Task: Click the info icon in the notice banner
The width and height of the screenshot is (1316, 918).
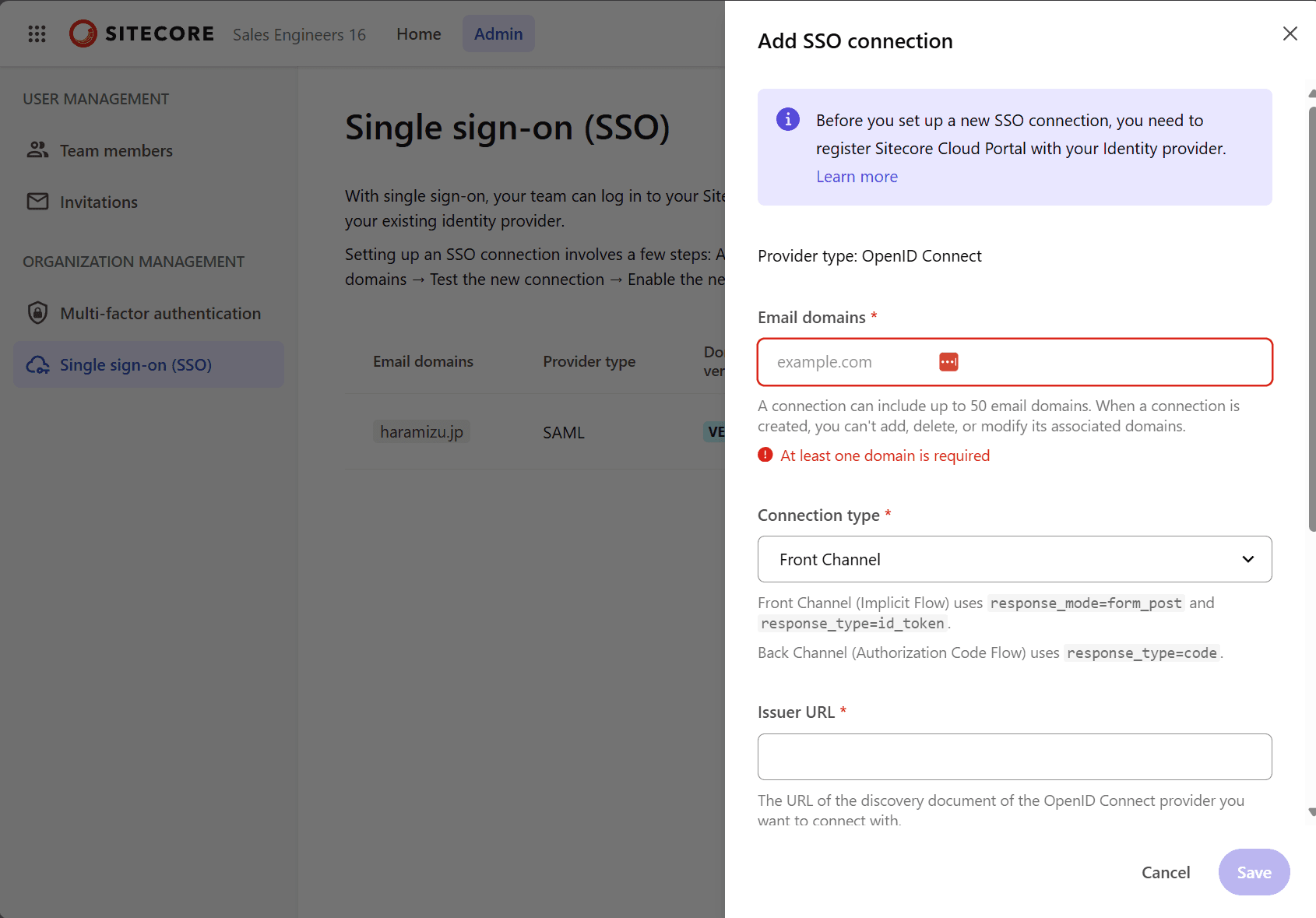Action: point(787,119)
